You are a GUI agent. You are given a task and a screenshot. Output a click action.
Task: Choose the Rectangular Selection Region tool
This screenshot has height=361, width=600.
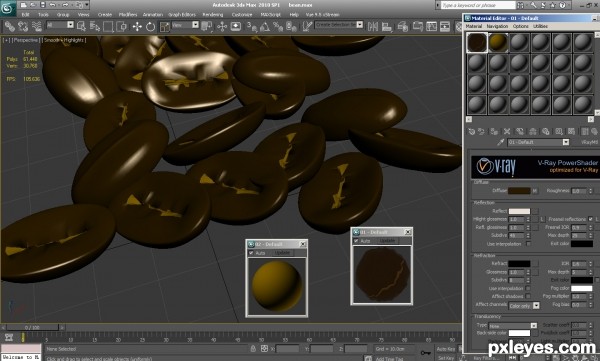coord(108,26)
